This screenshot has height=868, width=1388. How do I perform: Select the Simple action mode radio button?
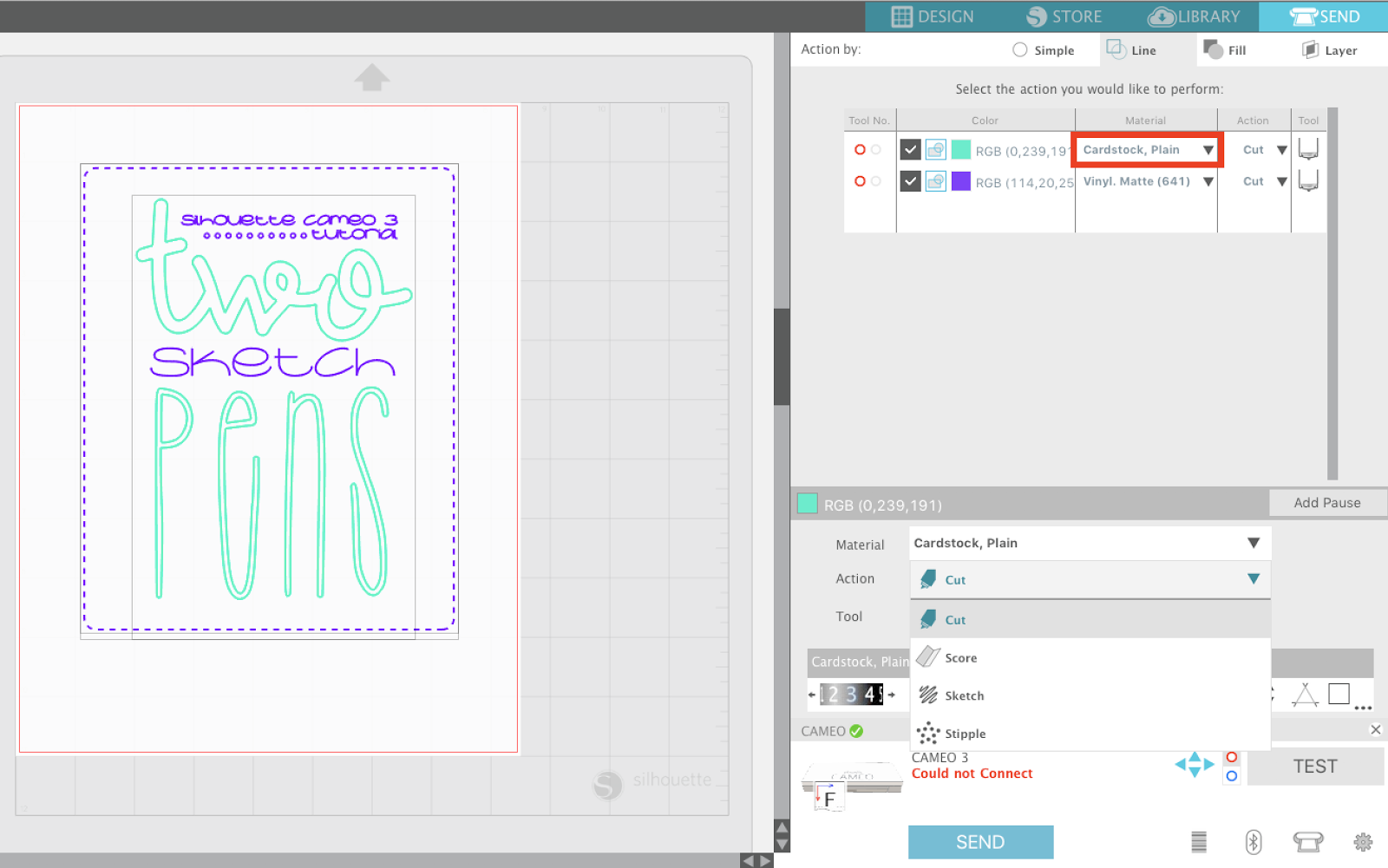click(x=1019, y=49)
